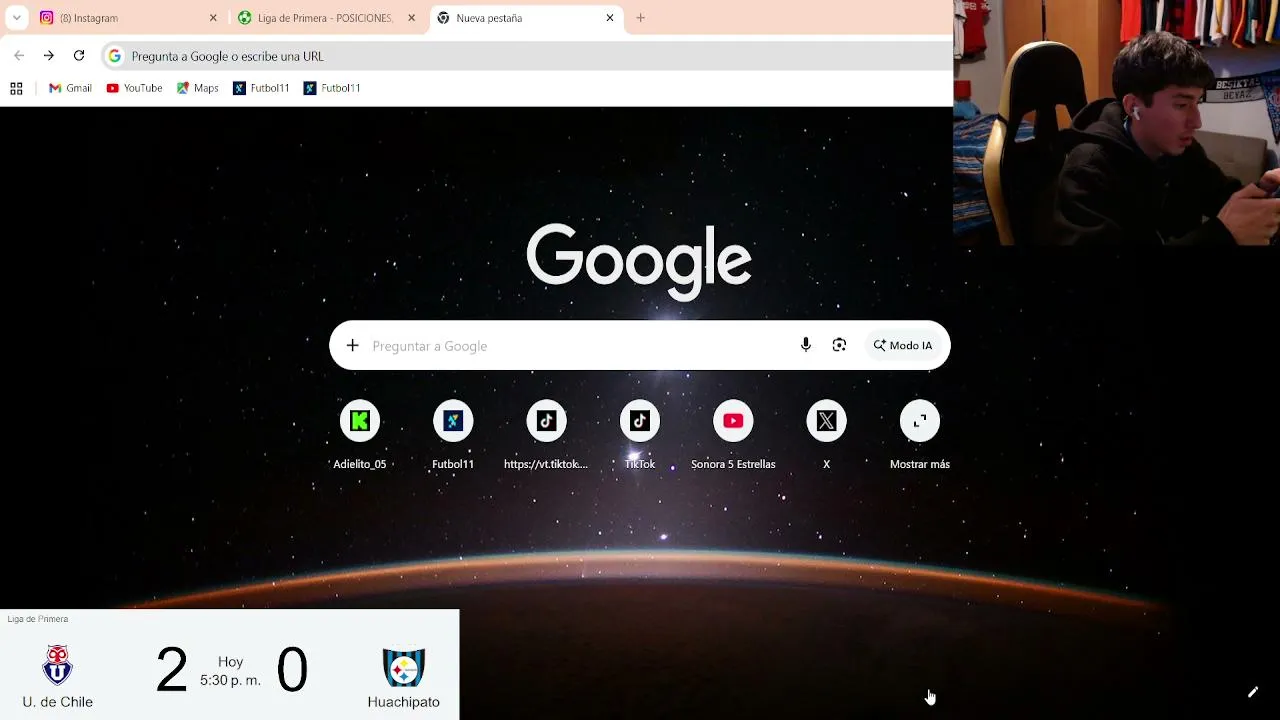Customize Chrome with the pencil icon
Image resolution: width=1280 pixels, height=720 pixels.
point(1253,692)
